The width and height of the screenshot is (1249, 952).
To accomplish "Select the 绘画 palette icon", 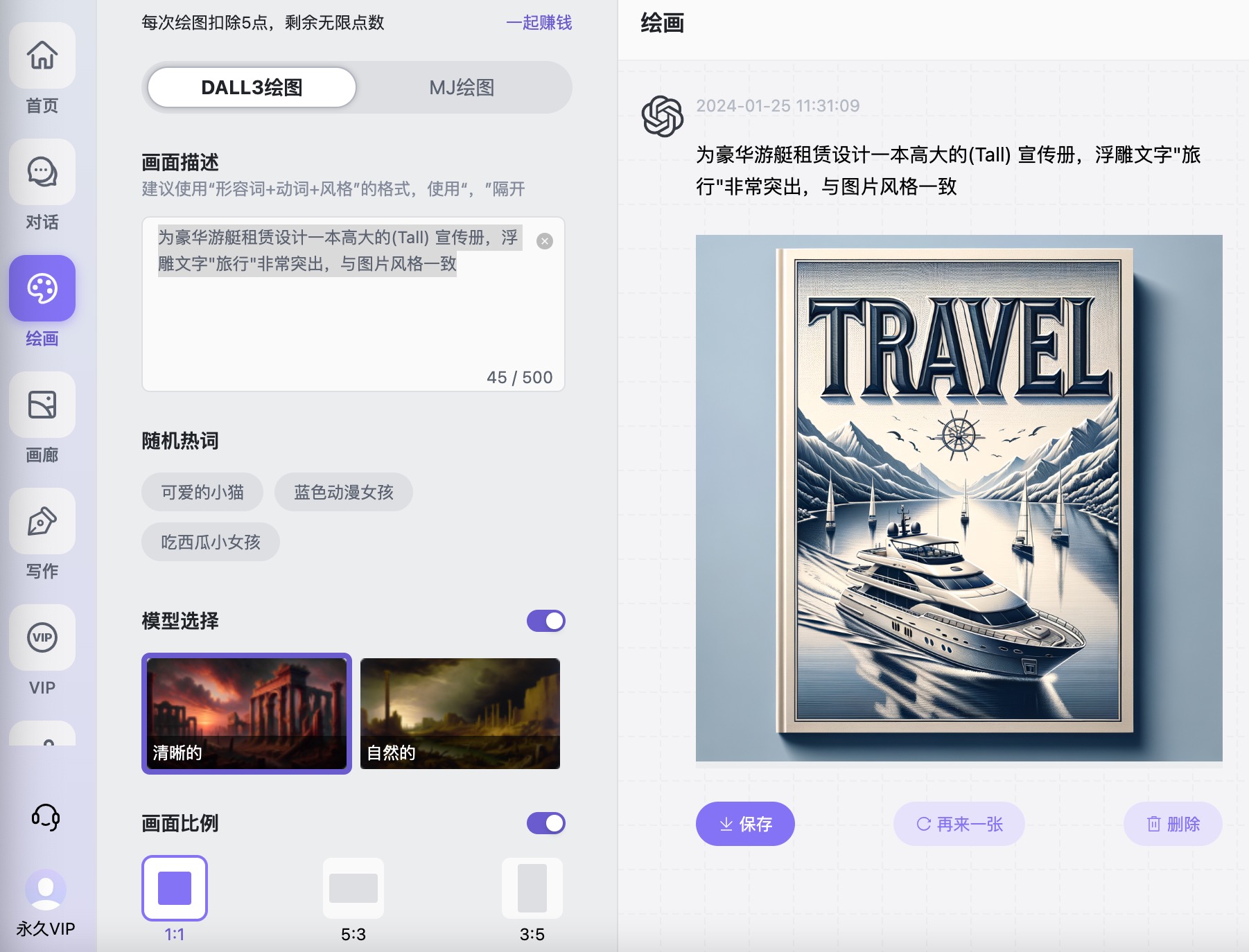I will (42, 288).
